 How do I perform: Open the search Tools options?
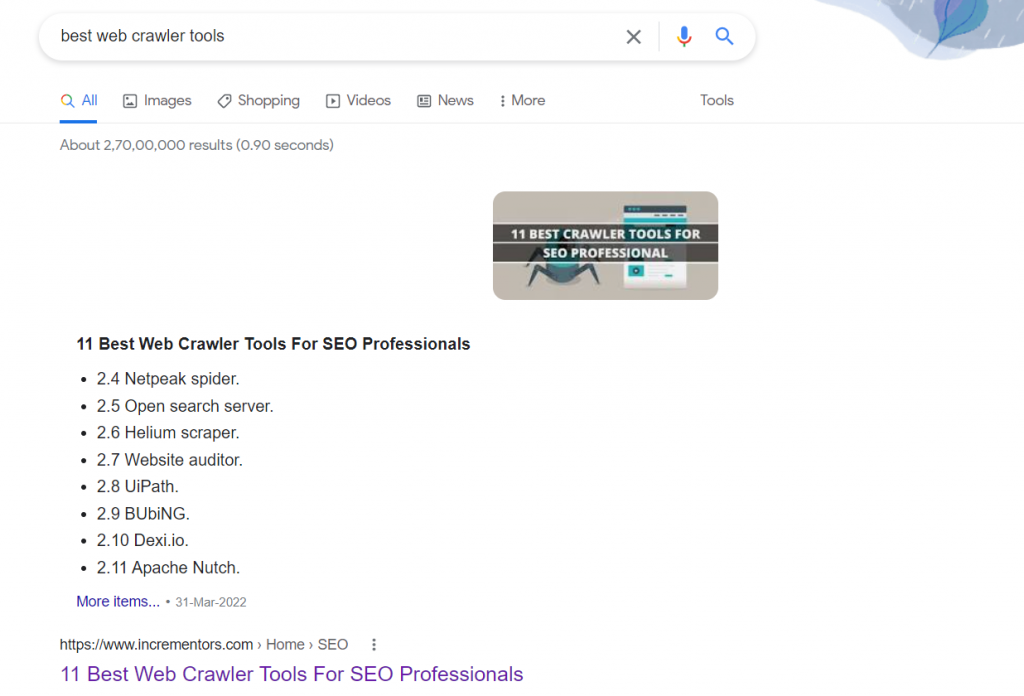716,100
